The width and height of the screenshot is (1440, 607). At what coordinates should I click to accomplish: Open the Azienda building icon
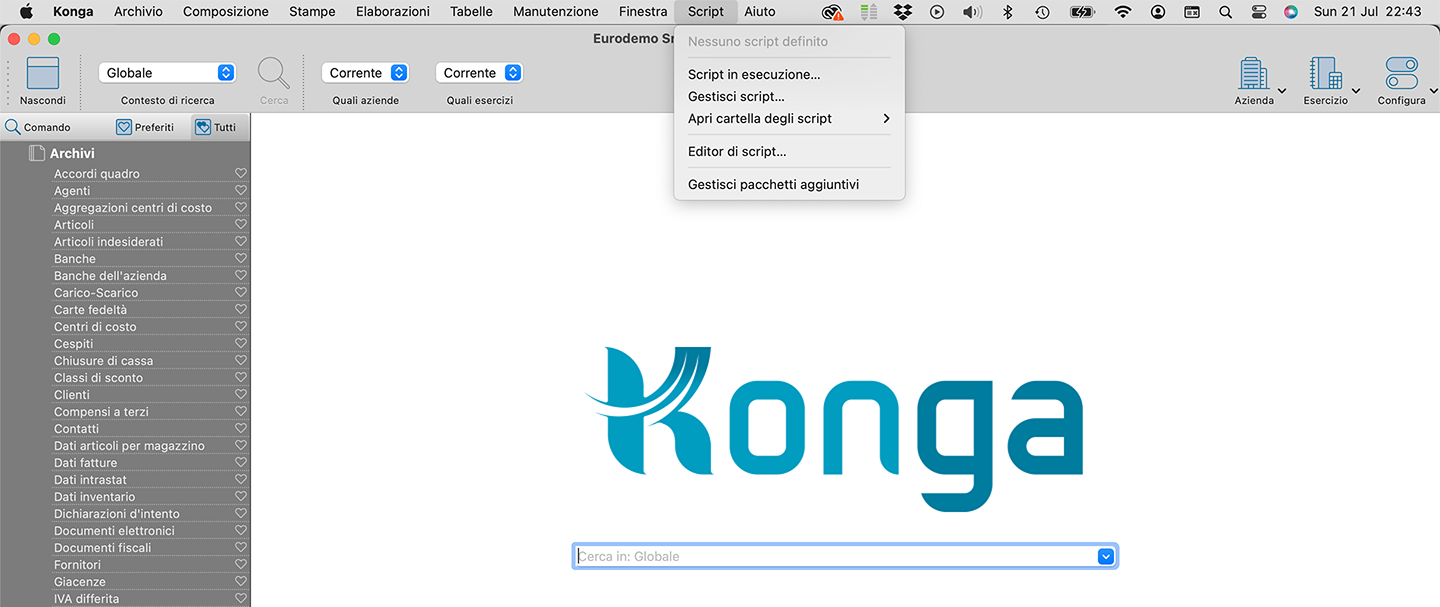(1253, 74)
